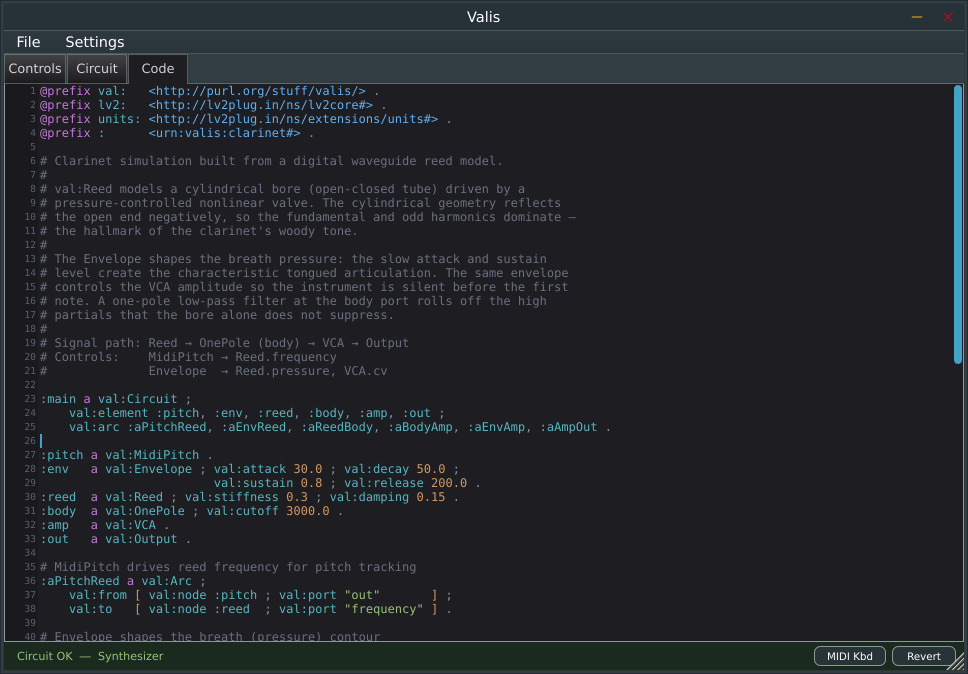Click 'val:Envelope' on line 28
The width and height of the screenshot is (968, 674).
point(148,470)
